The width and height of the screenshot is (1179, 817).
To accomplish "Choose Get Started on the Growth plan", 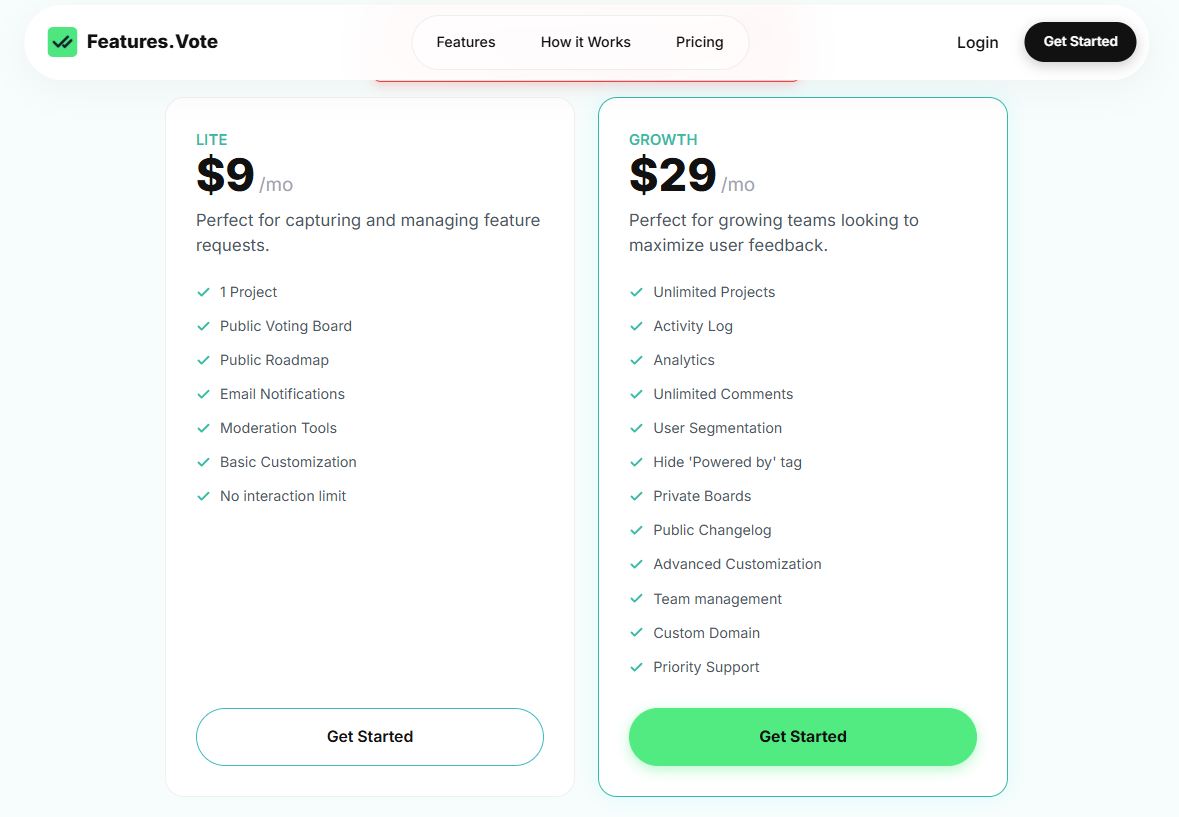I will [x=802, y=736].
